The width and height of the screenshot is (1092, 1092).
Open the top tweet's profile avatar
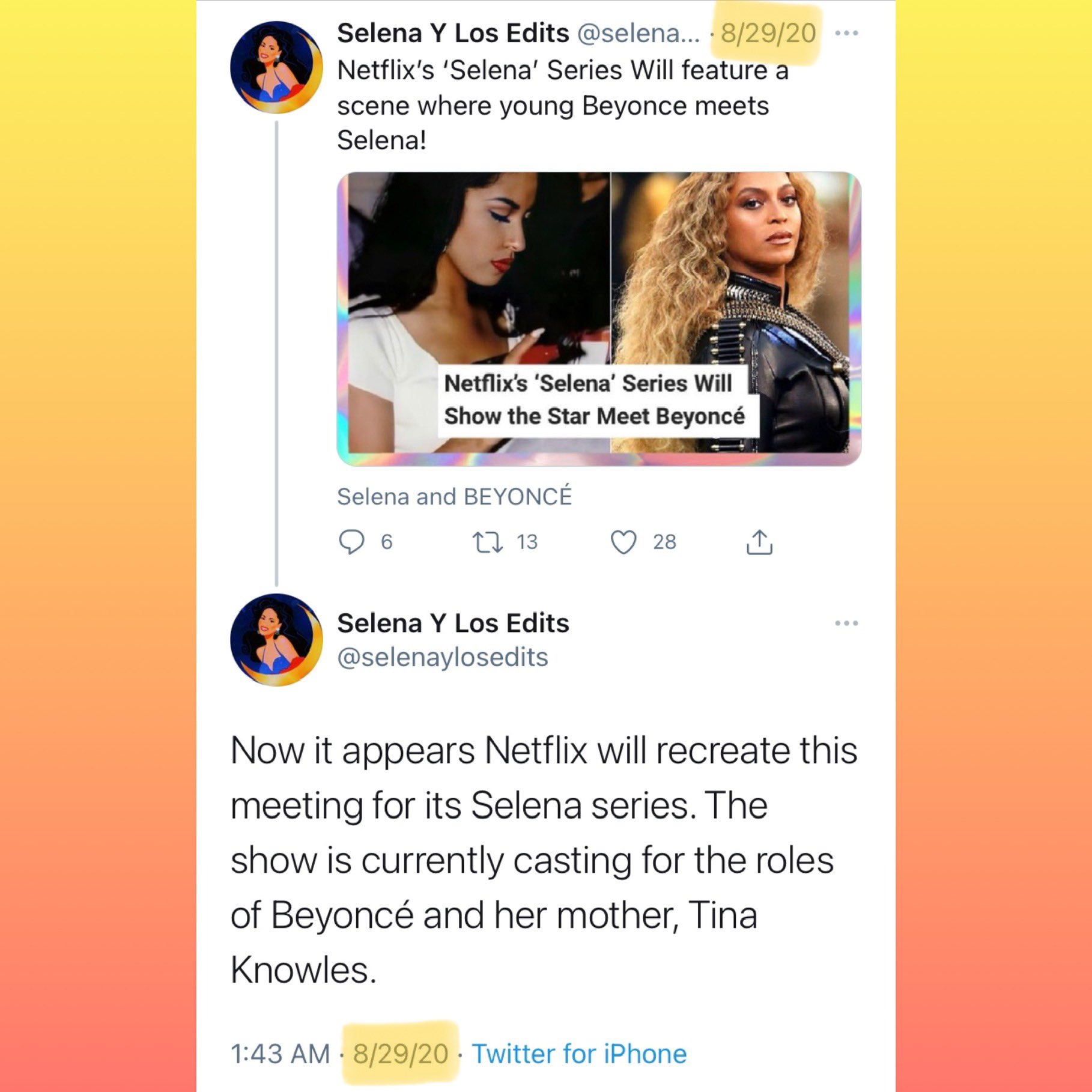[276, 67]
